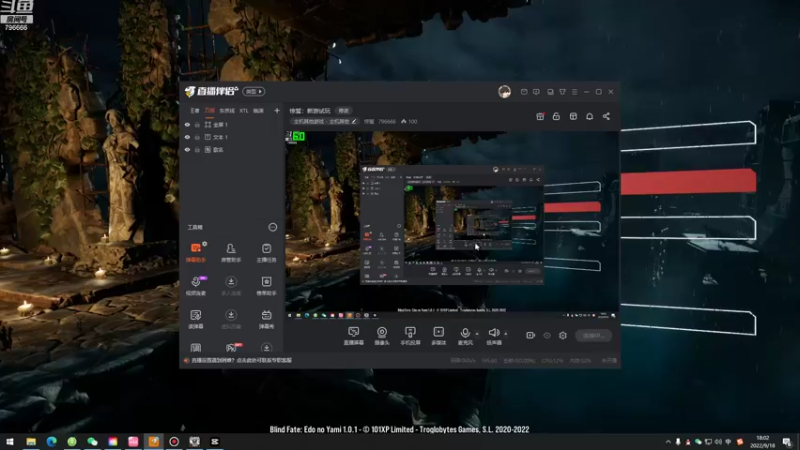Collapse the toolbox panel
Viewport: 800px width, 450px height.
coord(272,227)
